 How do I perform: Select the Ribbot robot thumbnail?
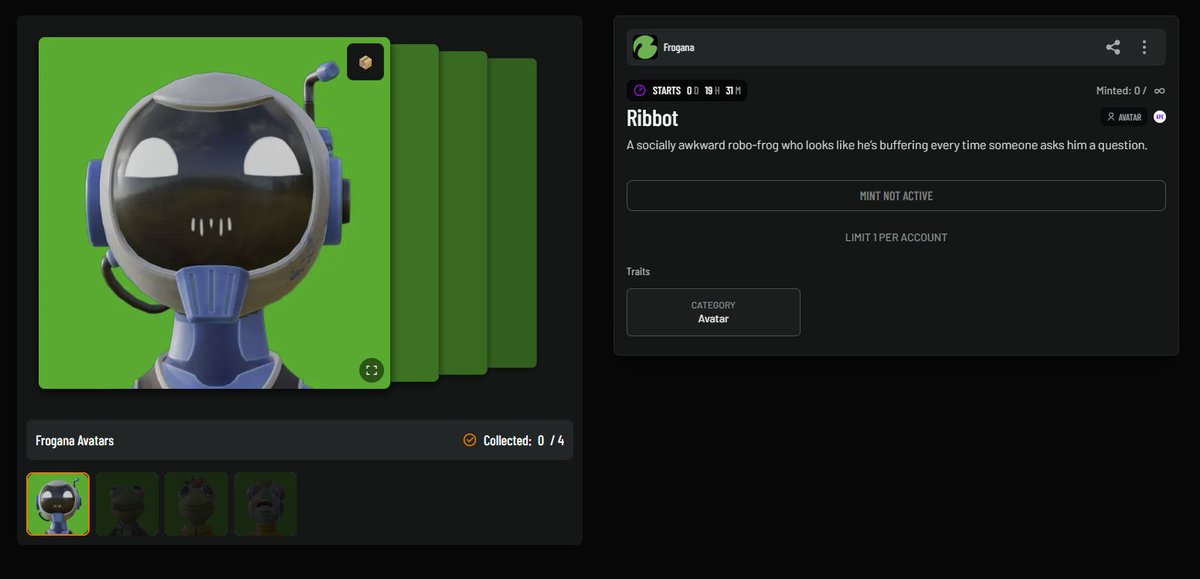point(58,504)
